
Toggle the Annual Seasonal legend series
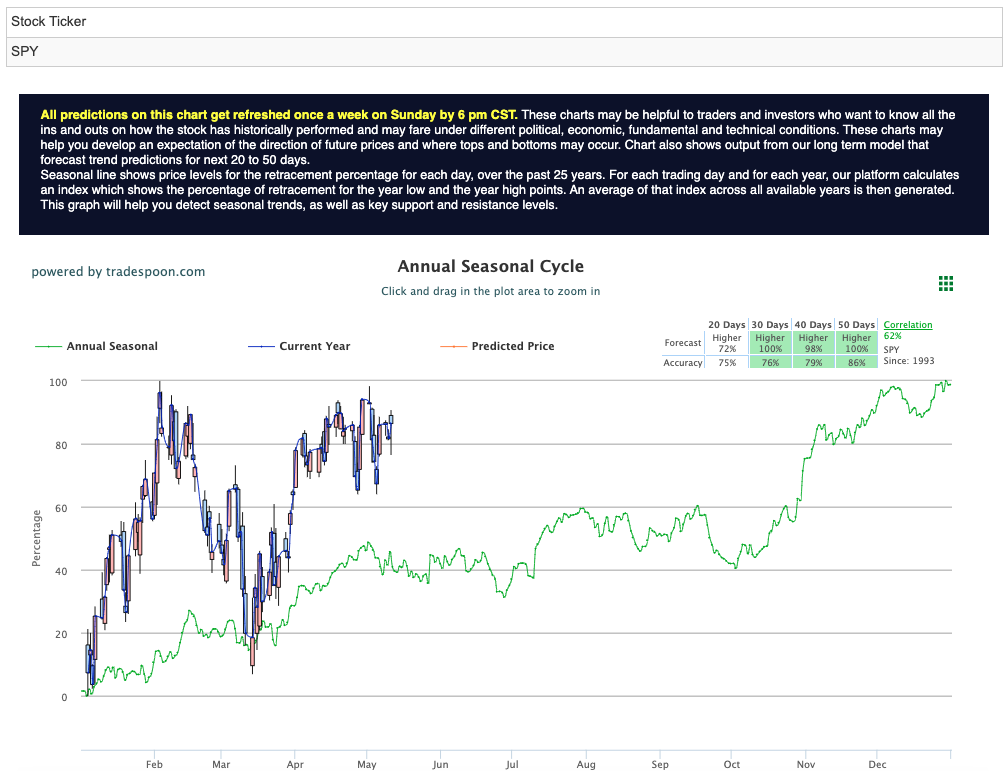[x=112, y=346]
